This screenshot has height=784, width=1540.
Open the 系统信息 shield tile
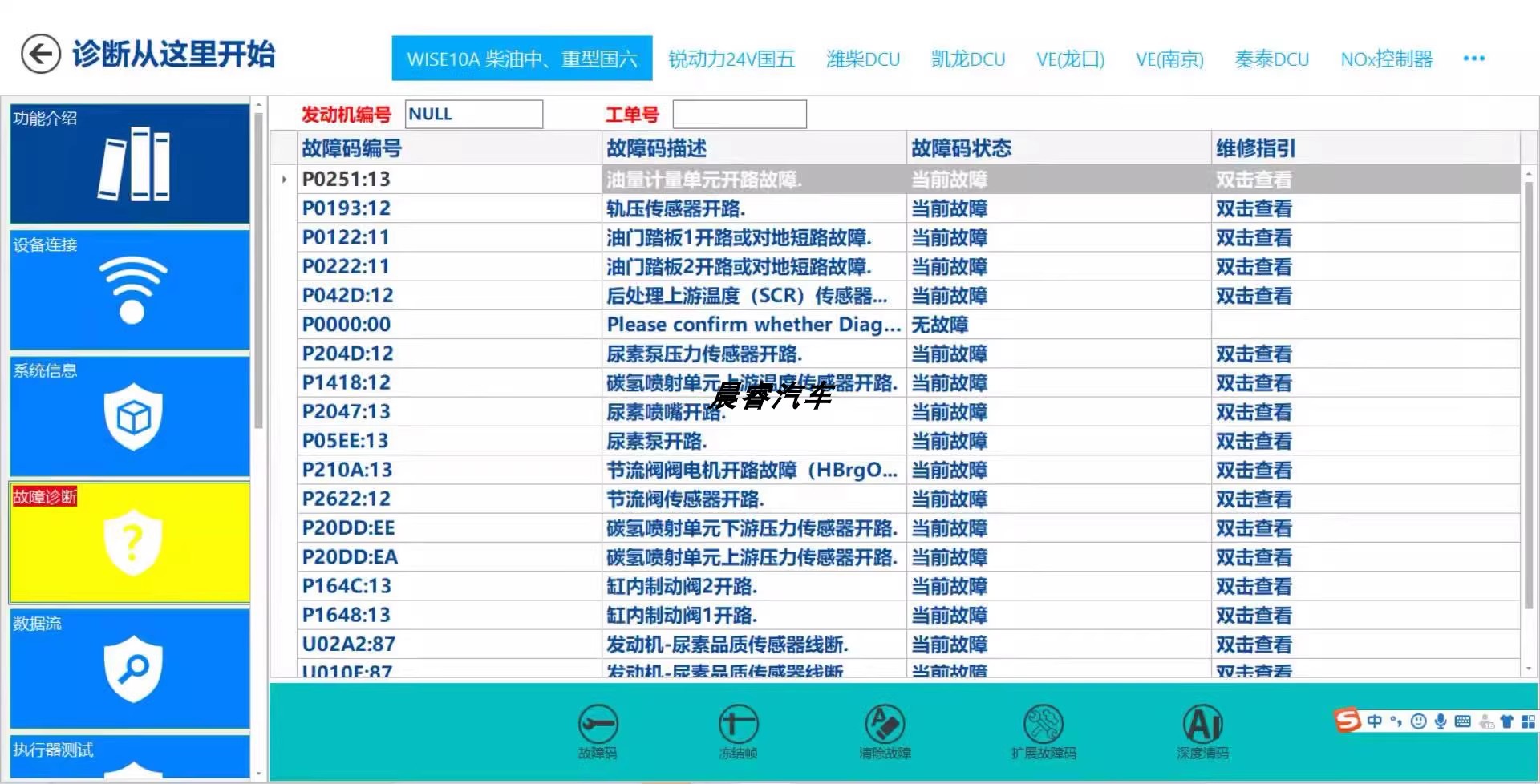click(130, 416)
